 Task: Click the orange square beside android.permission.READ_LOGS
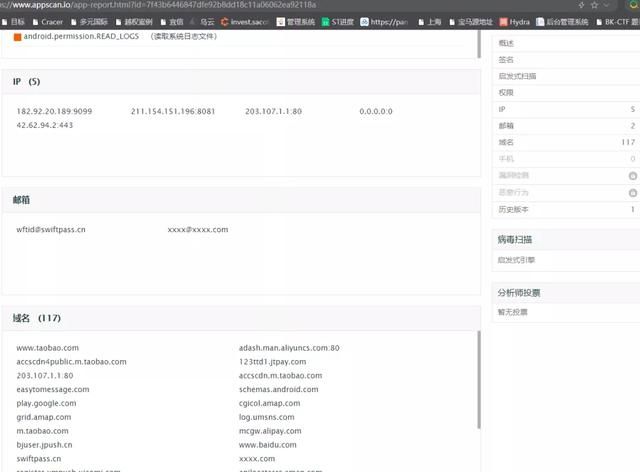(x=17, y=37)
